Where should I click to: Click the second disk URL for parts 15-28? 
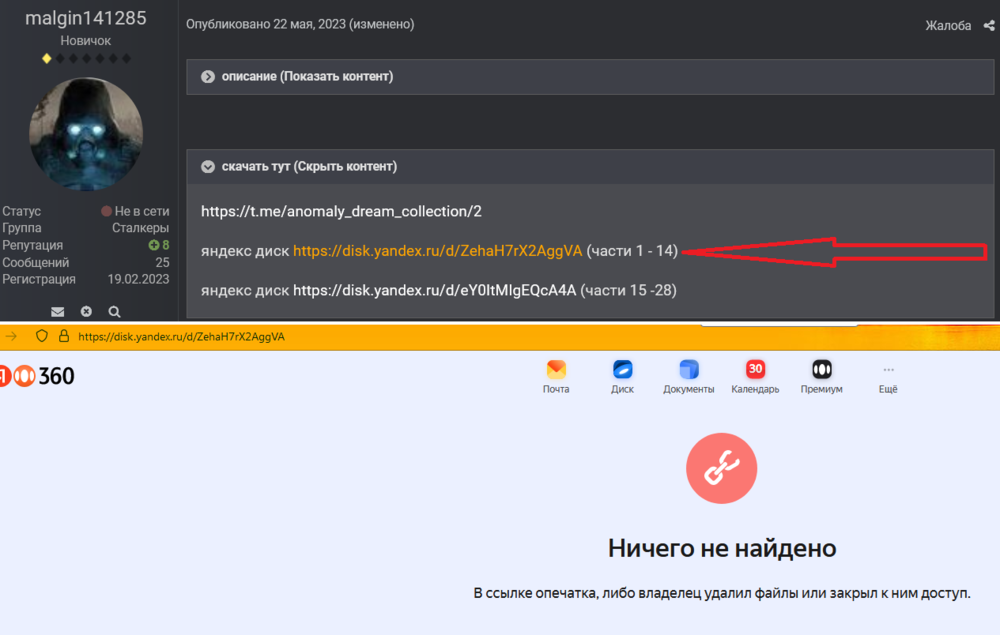pyautogui.click(x=434, y=291)
